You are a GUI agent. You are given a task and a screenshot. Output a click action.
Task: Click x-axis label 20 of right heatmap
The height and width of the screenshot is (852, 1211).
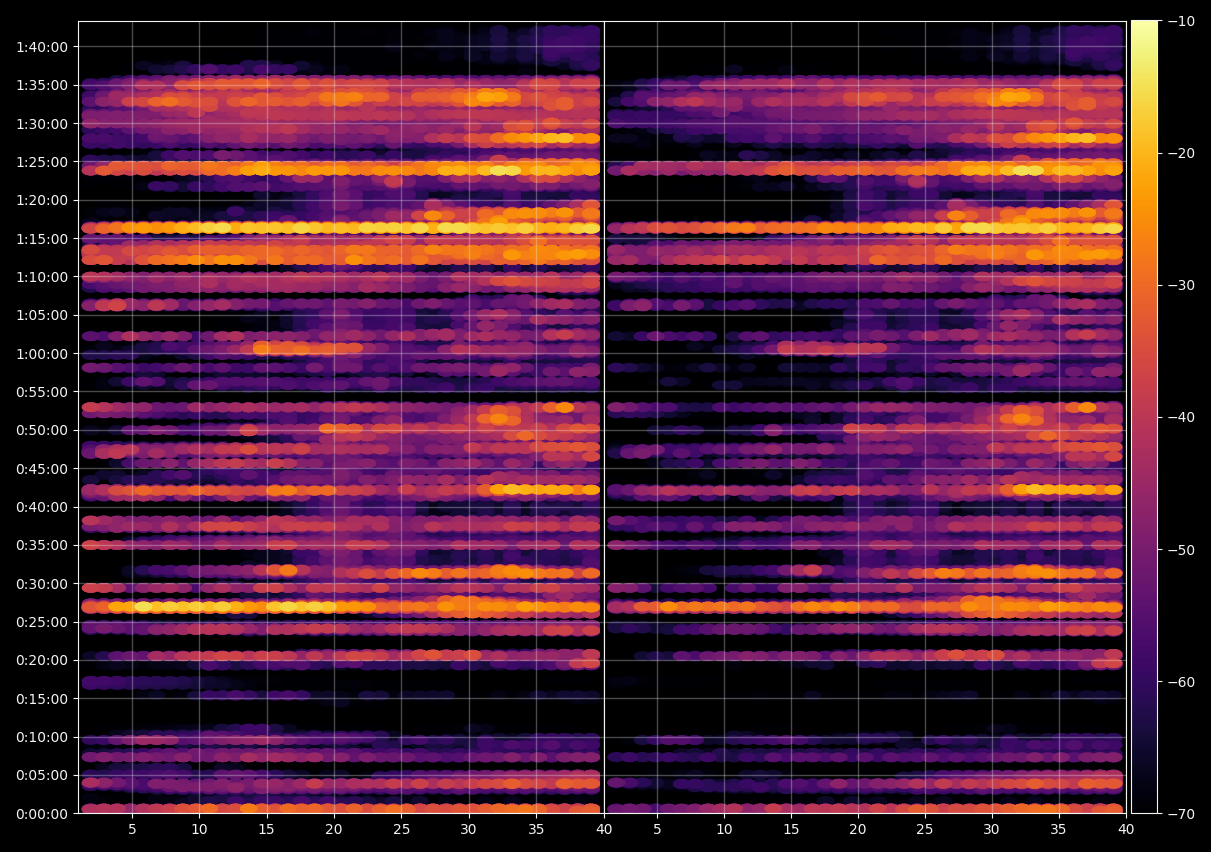click(858, 830)
